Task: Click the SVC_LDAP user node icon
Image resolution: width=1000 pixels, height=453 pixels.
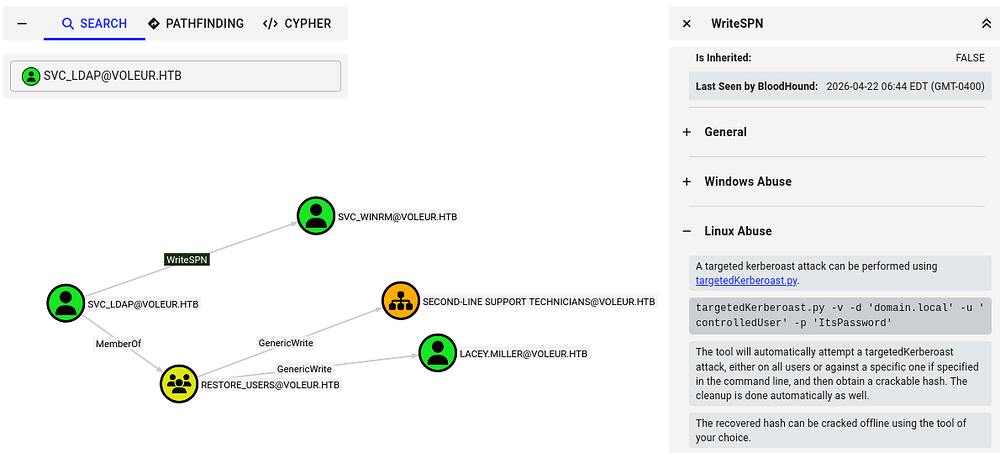Action: pos(66,303)
